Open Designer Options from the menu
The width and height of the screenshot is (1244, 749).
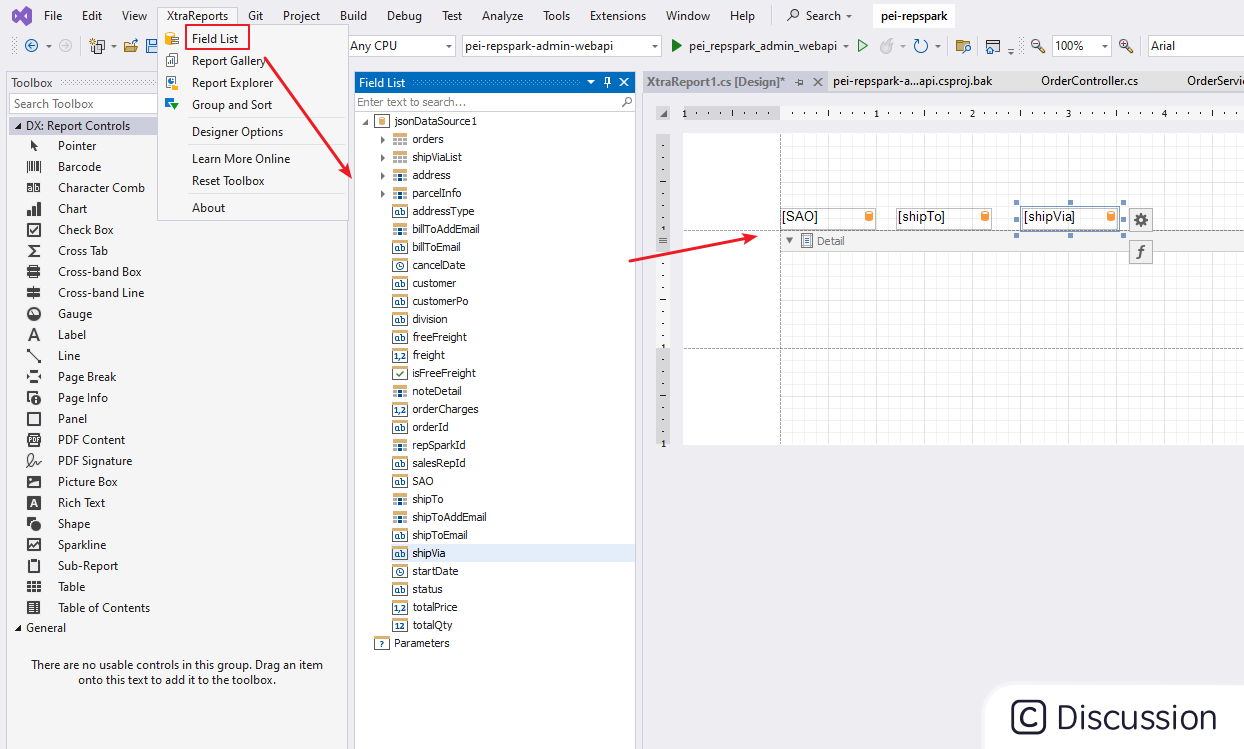tap(237, 132)
